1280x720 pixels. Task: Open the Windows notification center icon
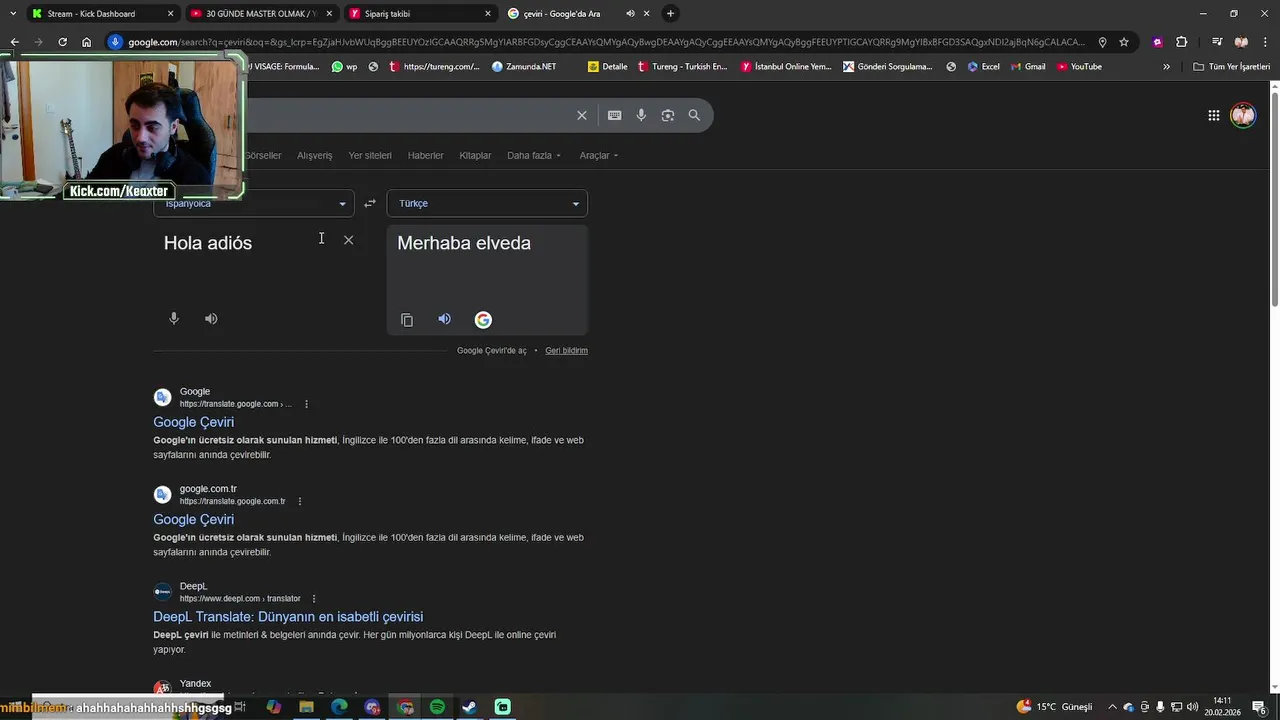click(1260, 707)
